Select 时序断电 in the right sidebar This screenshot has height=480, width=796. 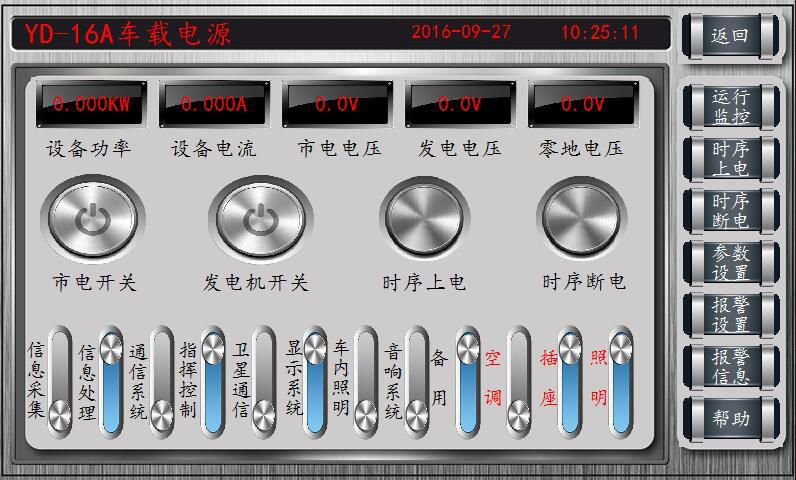coord(730,210)
